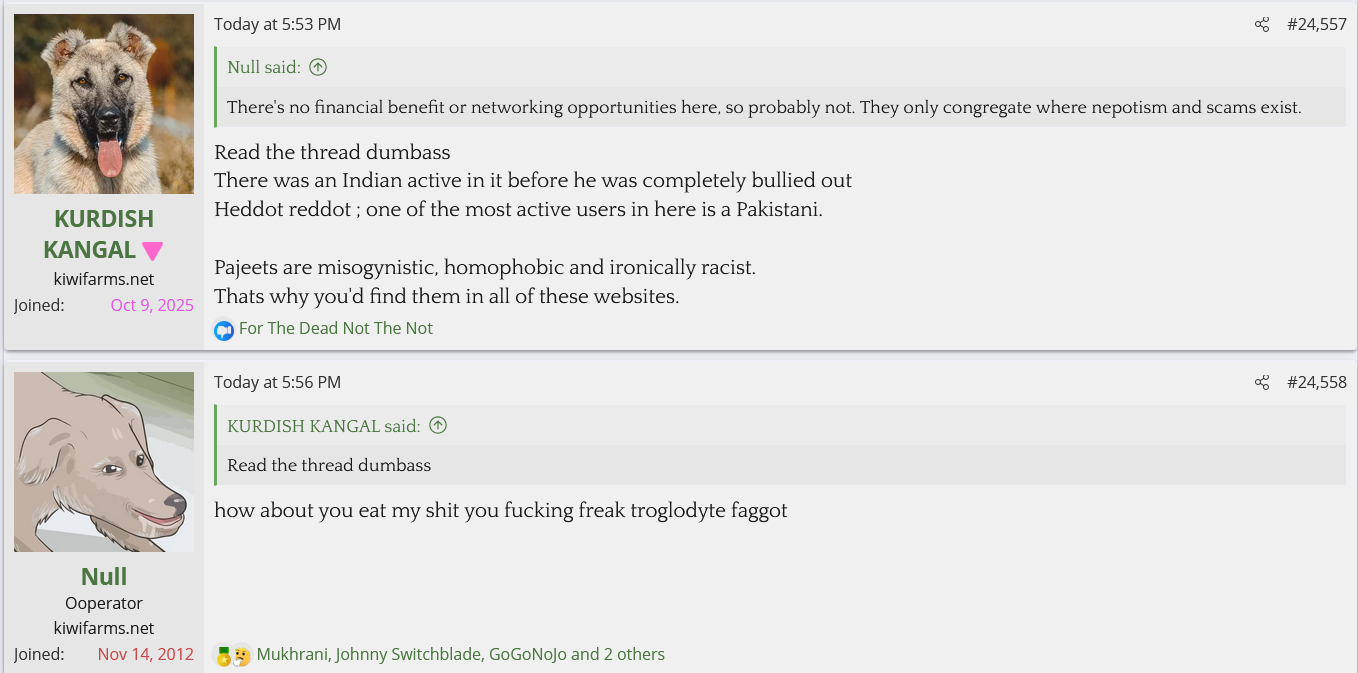1358x673 pixels.
Task: Open post number #24,557 permalink
Action: click(1316, 25)
